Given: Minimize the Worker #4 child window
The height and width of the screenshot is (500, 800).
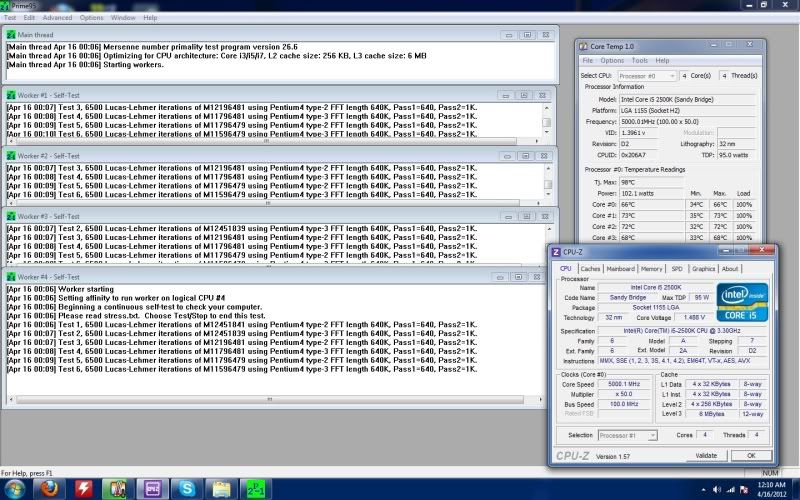Looking at the screenshot, I should 500,277.
